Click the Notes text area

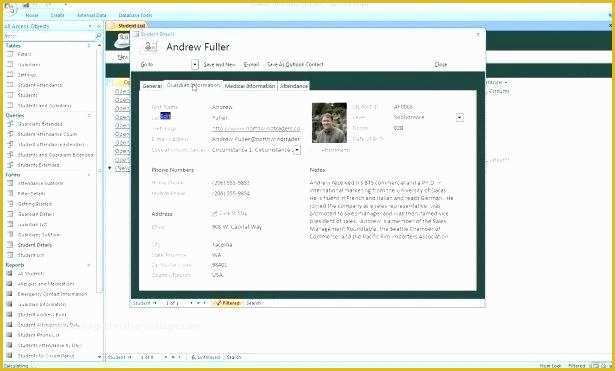(383, 210)
